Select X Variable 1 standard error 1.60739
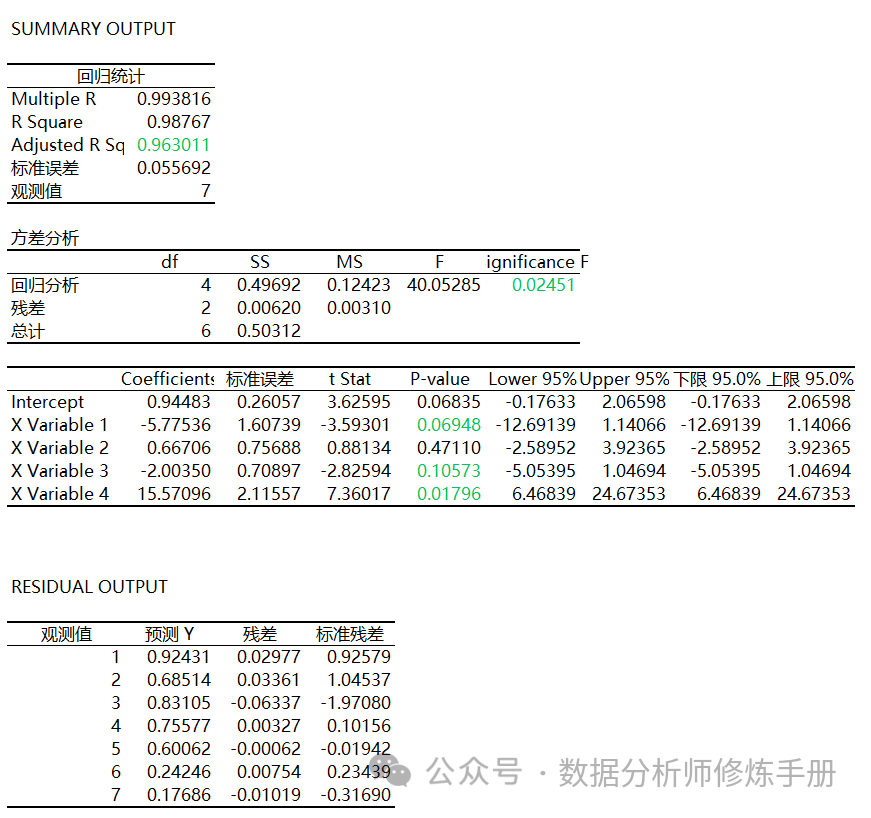The image size is (871, 818). point(269,425)
